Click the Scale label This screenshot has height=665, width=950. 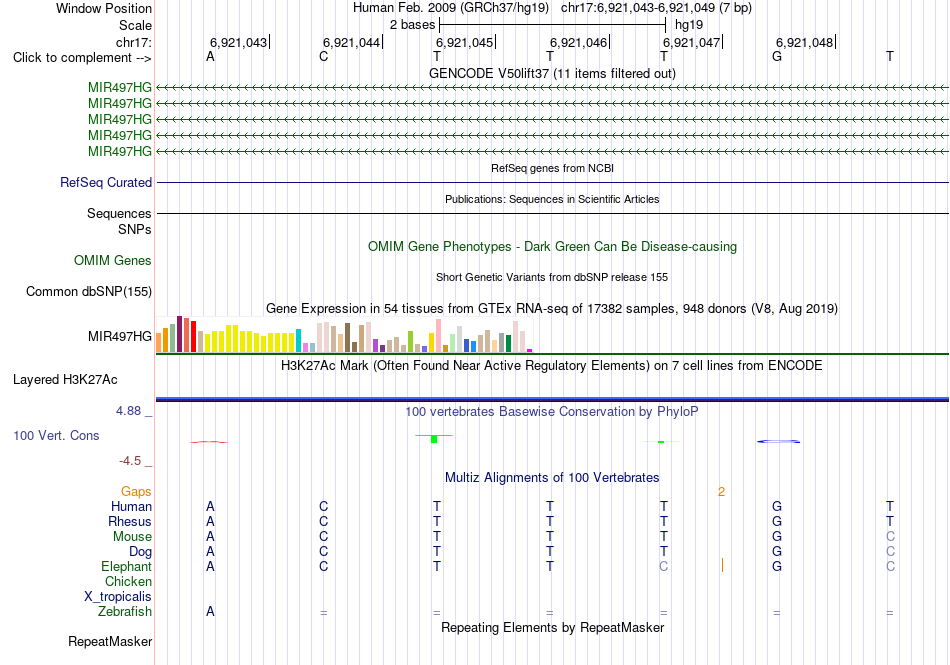[135, 25]
